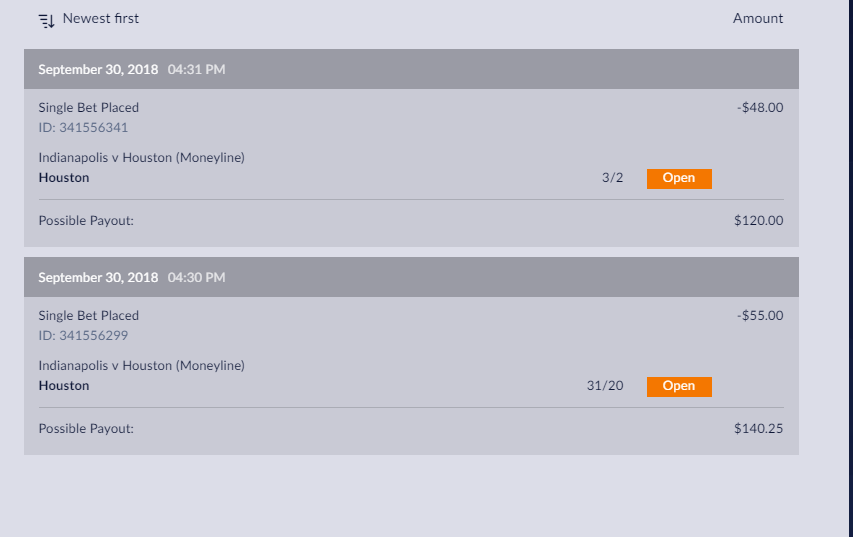The width and height of the screenshot is (853, 537).
Task: Open the Newest first sort option
Action: pos(101,18)
